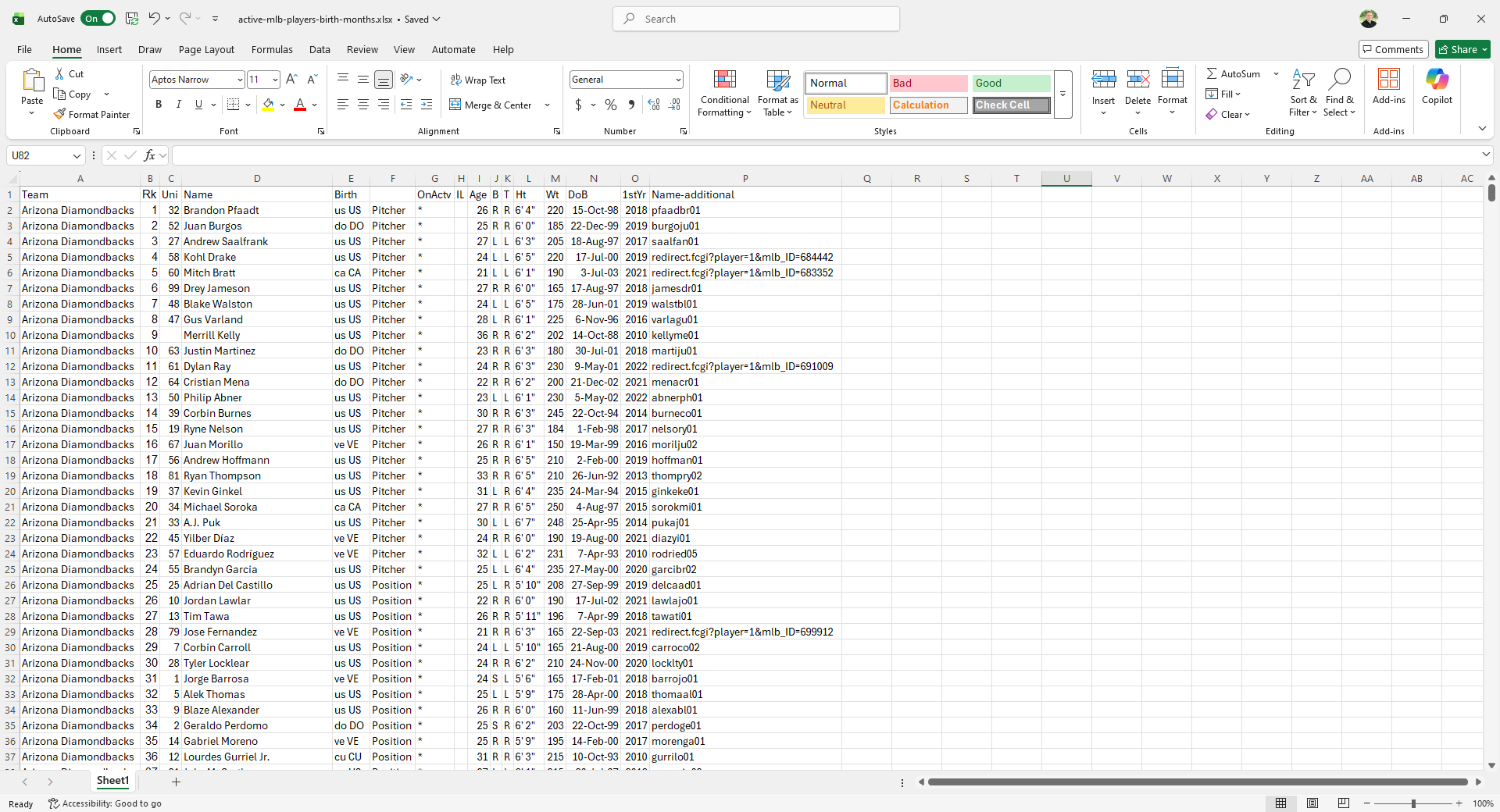The height and width of the screenshot is (812, 1500).
Task: Switch to the Formulas ribbon tab
Action: tap(272, 49)
